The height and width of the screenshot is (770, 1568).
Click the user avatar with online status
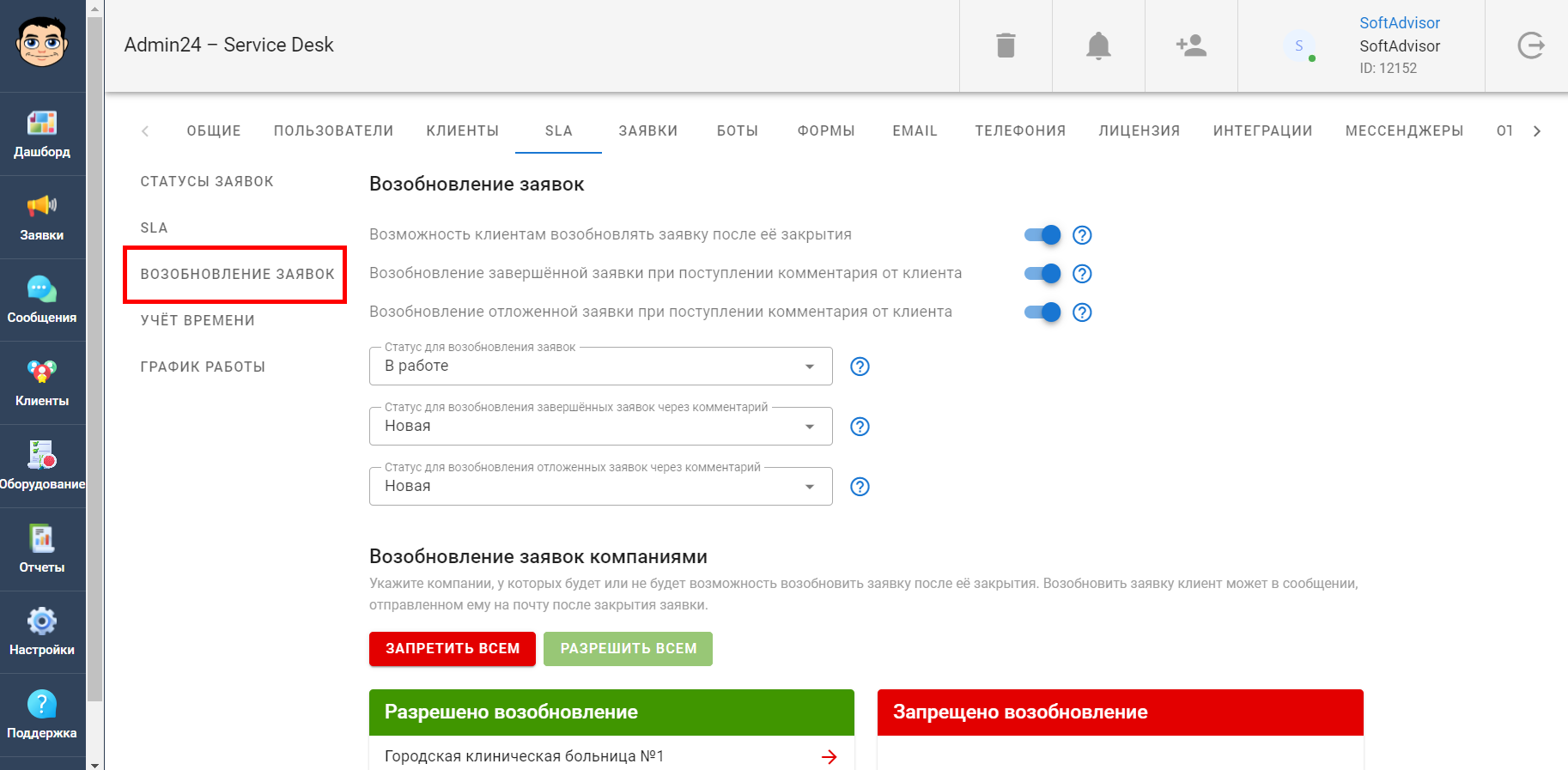1299,45
